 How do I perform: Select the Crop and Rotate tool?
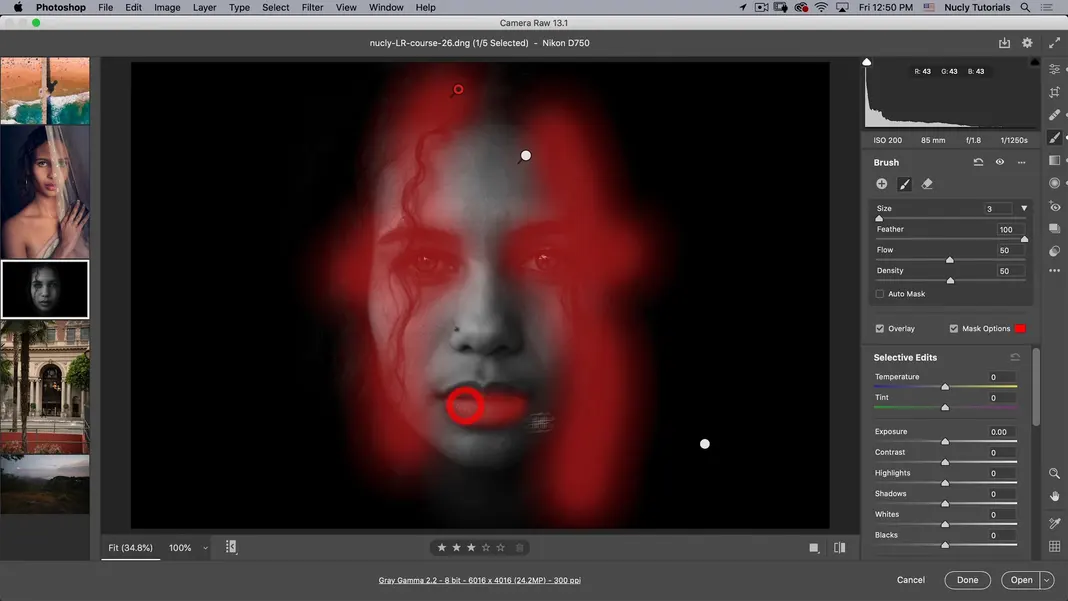(1054, 92)
